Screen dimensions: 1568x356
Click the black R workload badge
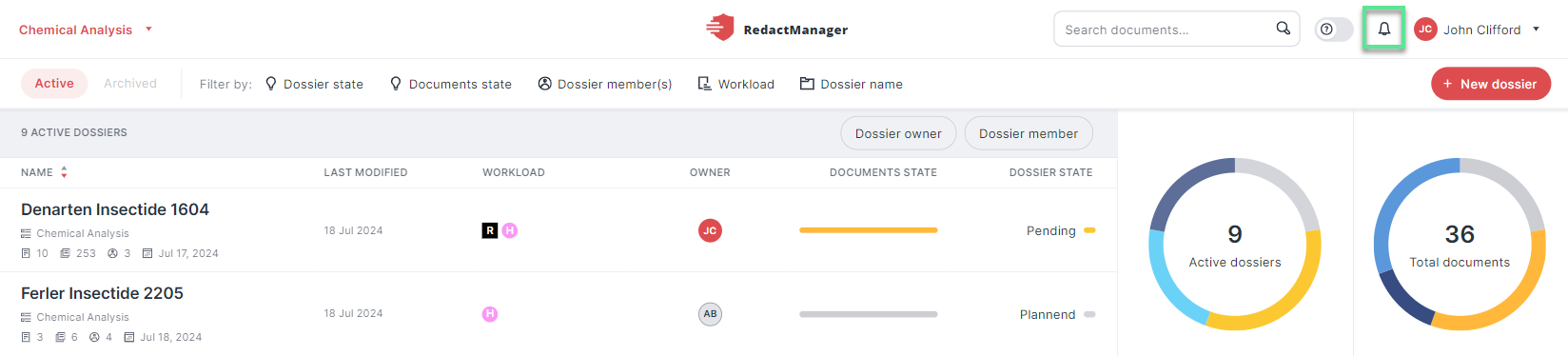coord(490,230)
